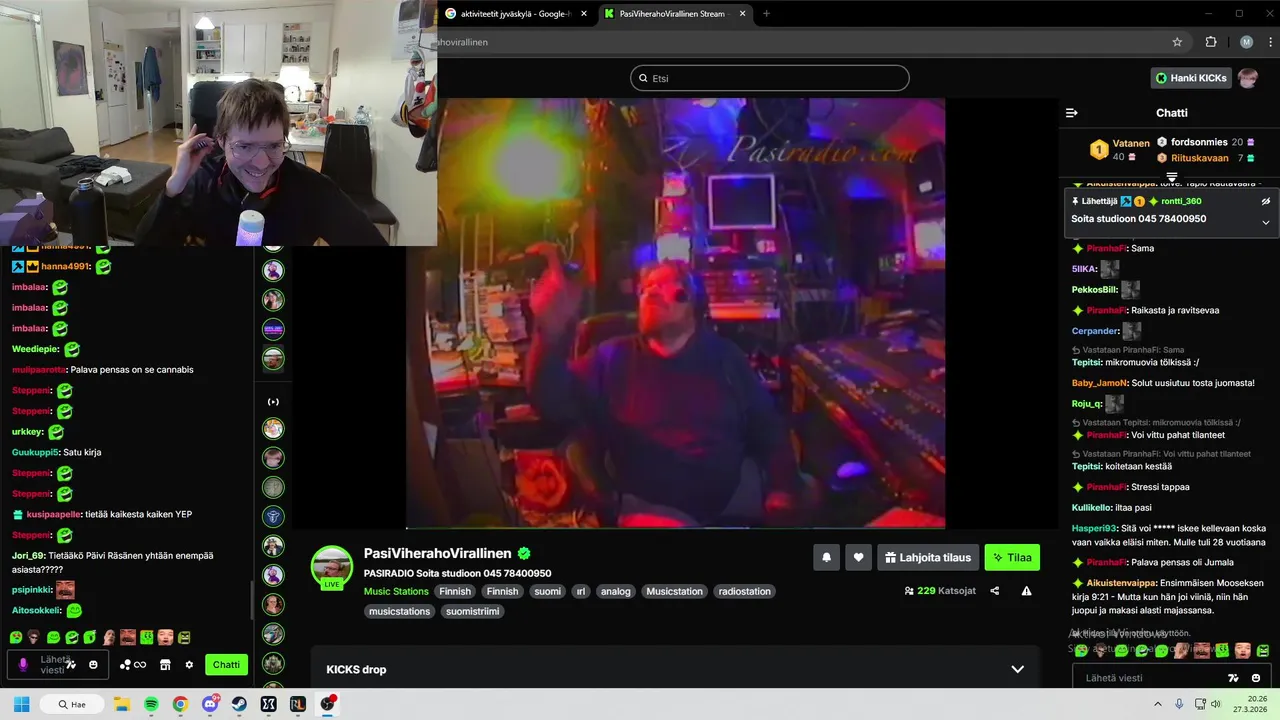Open the Chrome extensions puzzle icon

click(1211, 42)
